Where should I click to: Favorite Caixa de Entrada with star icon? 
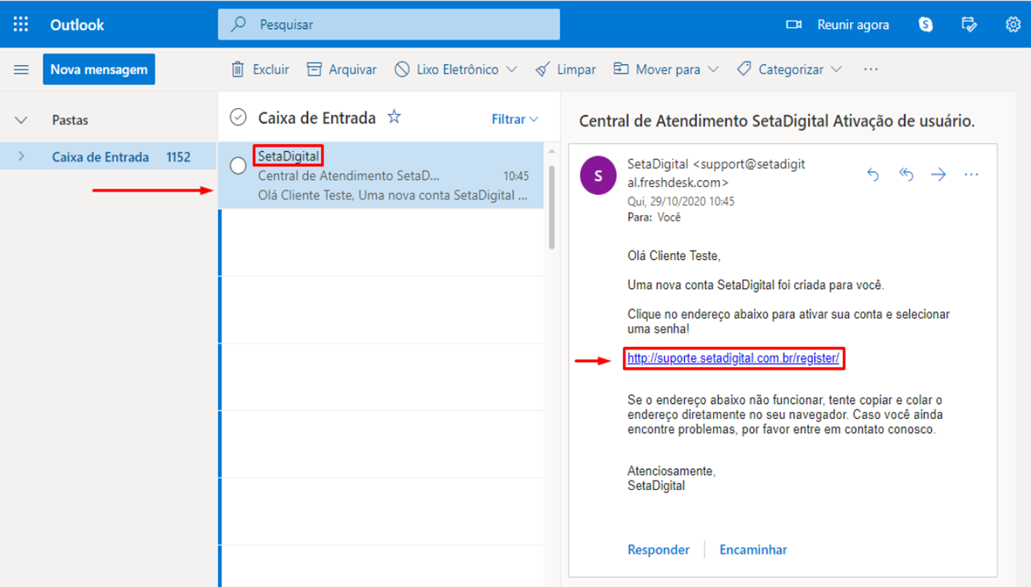[394, 117]
